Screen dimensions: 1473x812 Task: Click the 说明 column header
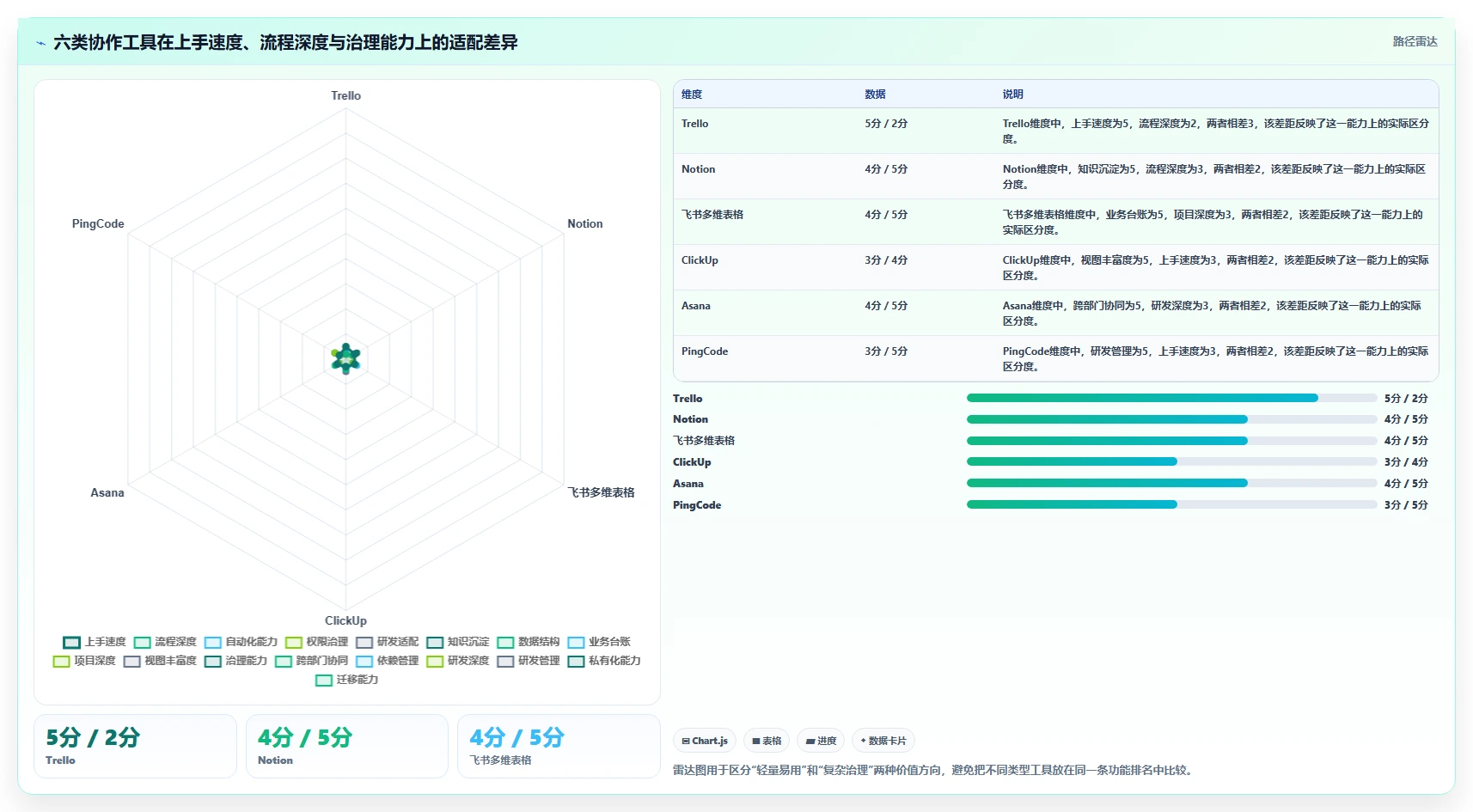click(x=1012, y=95)
